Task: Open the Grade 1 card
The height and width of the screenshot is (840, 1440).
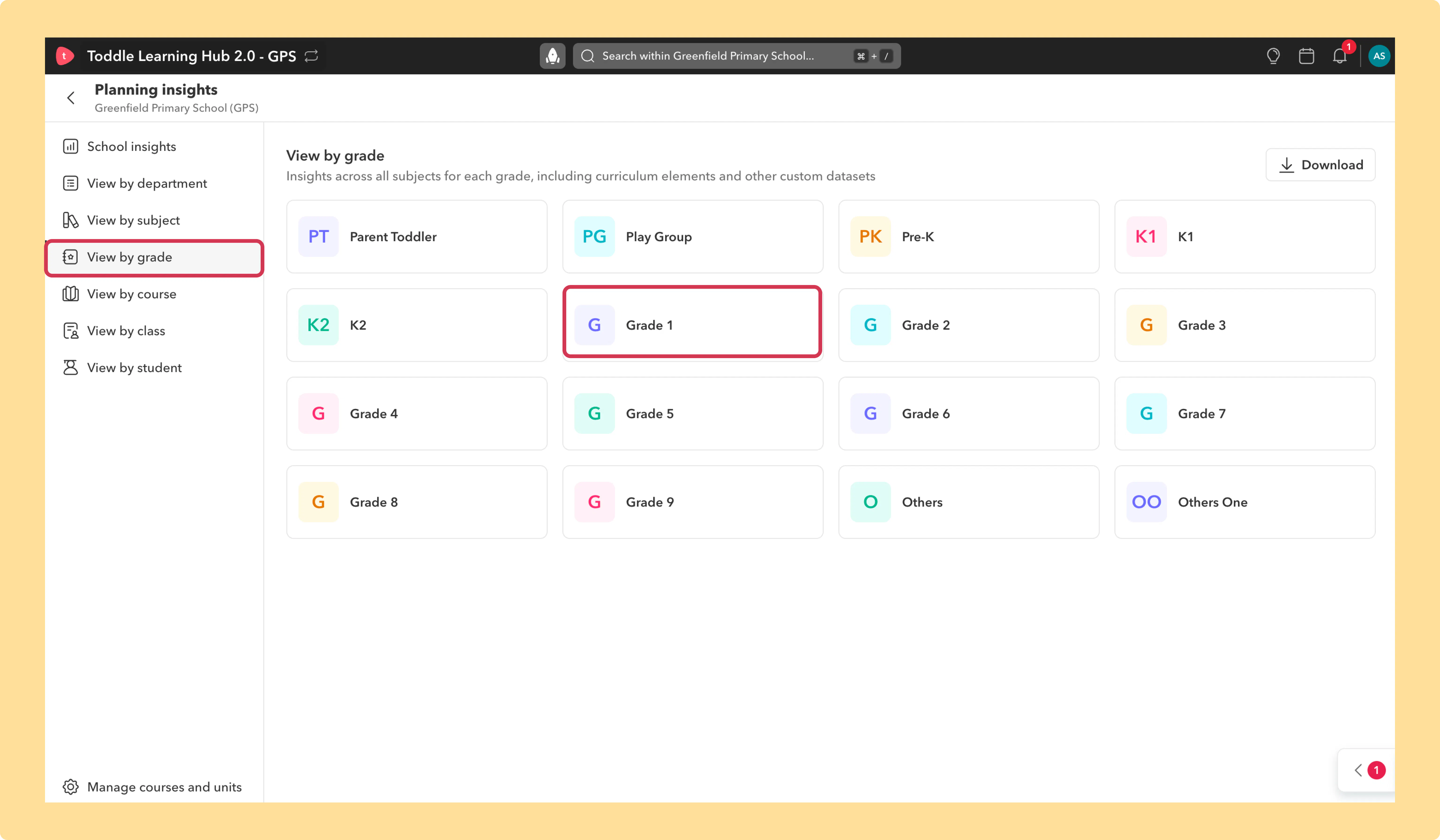Action: (x=692, y=325)
